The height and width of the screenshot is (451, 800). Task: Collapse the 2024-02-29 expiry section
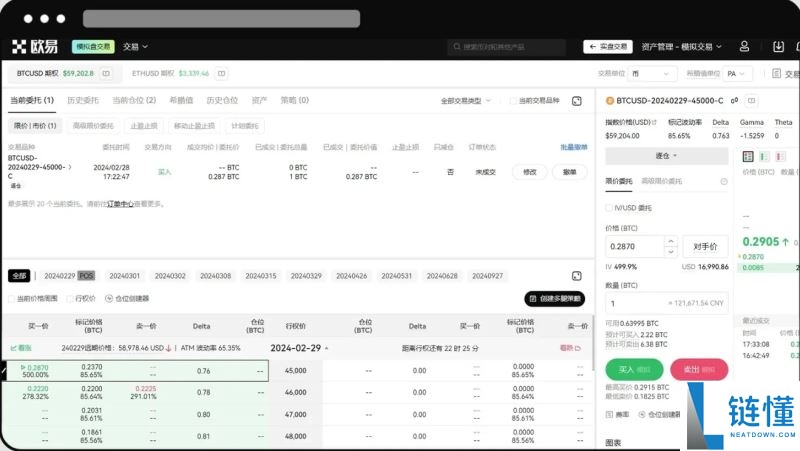click(x=327, y=348)
